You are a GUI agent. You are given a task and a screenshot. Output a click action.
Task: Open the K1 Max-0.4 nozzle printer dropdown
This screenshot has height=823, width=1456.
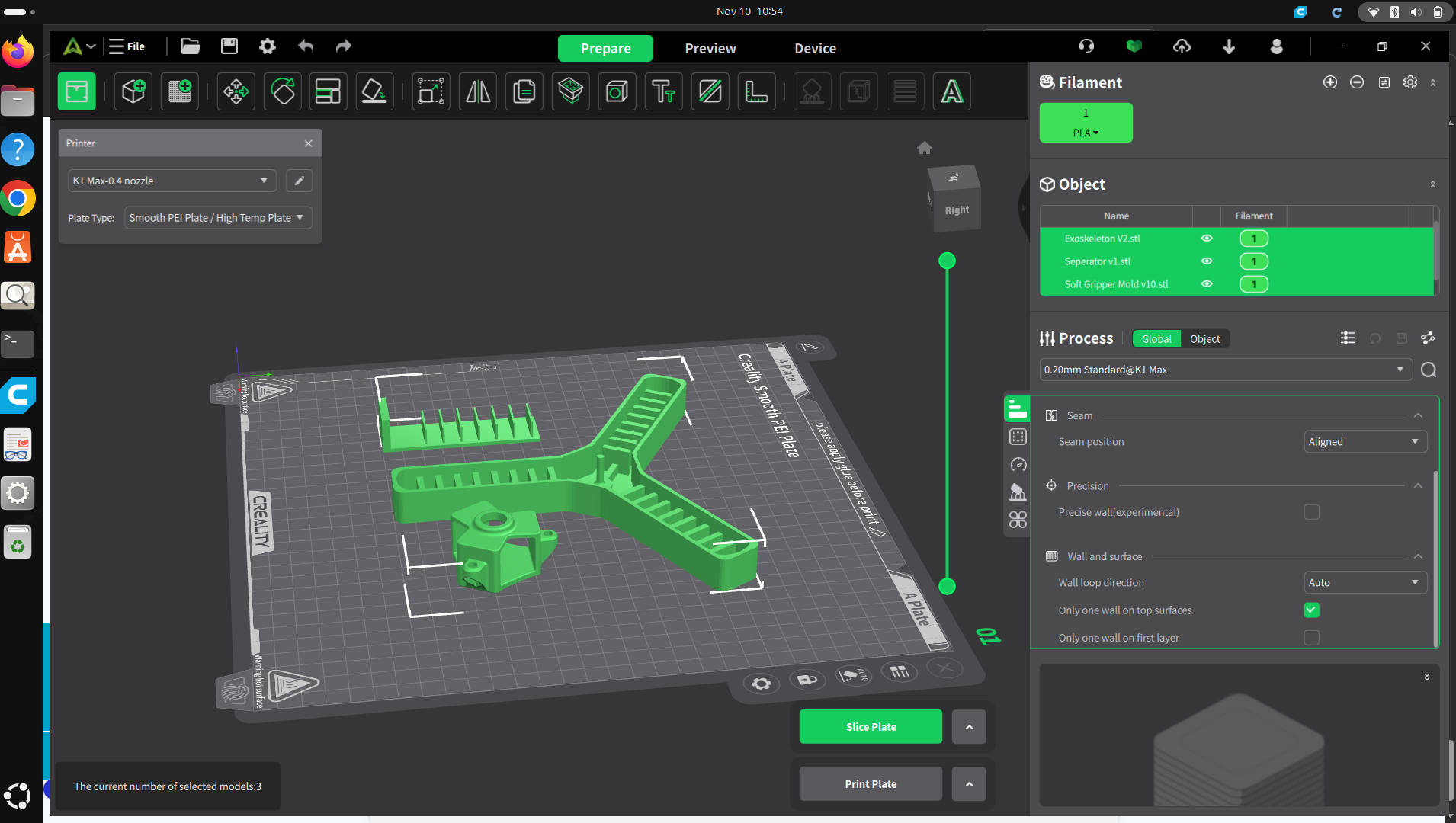point(171,181)
